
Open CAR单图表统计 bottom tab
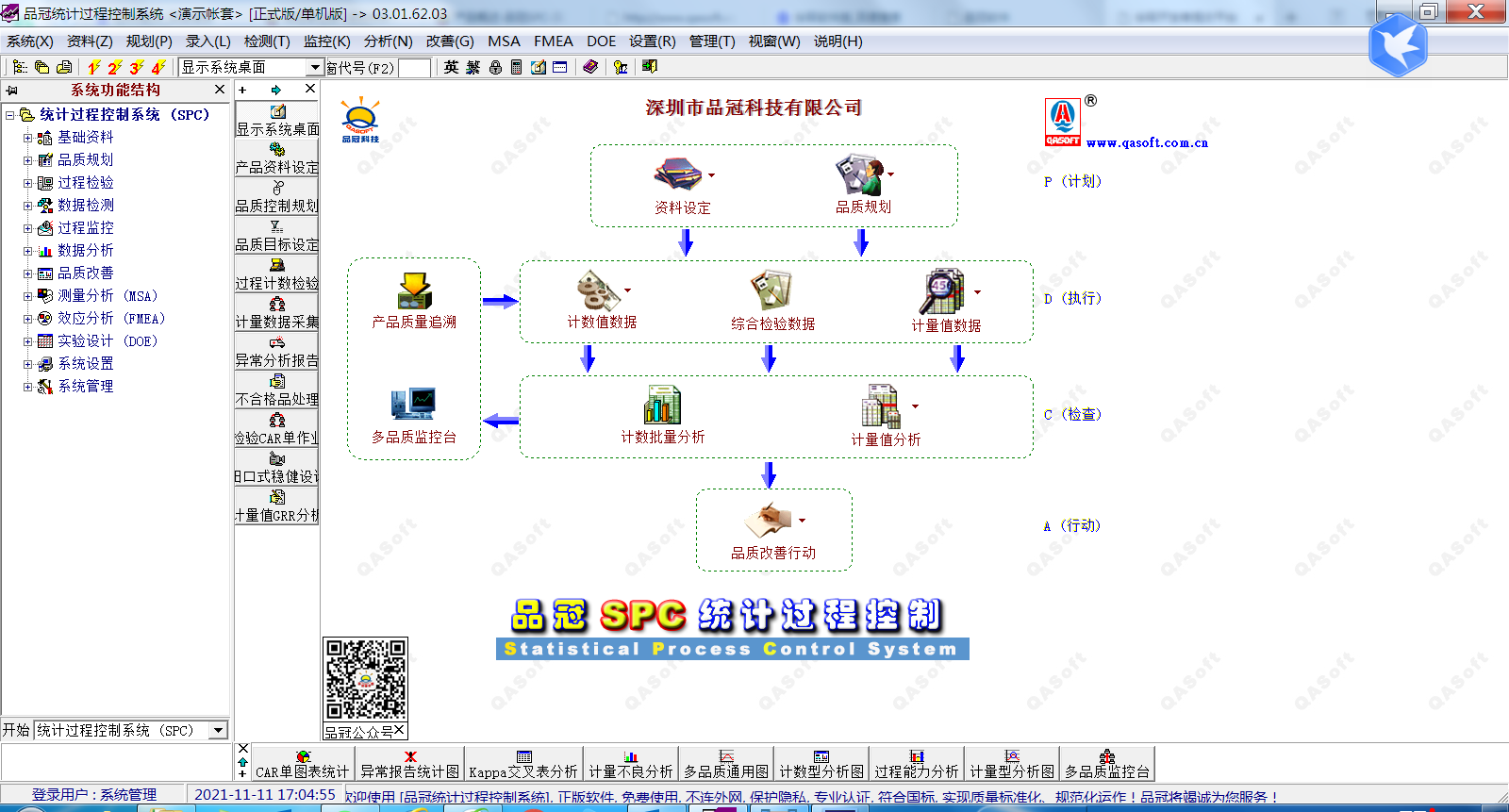coord(302,764)
